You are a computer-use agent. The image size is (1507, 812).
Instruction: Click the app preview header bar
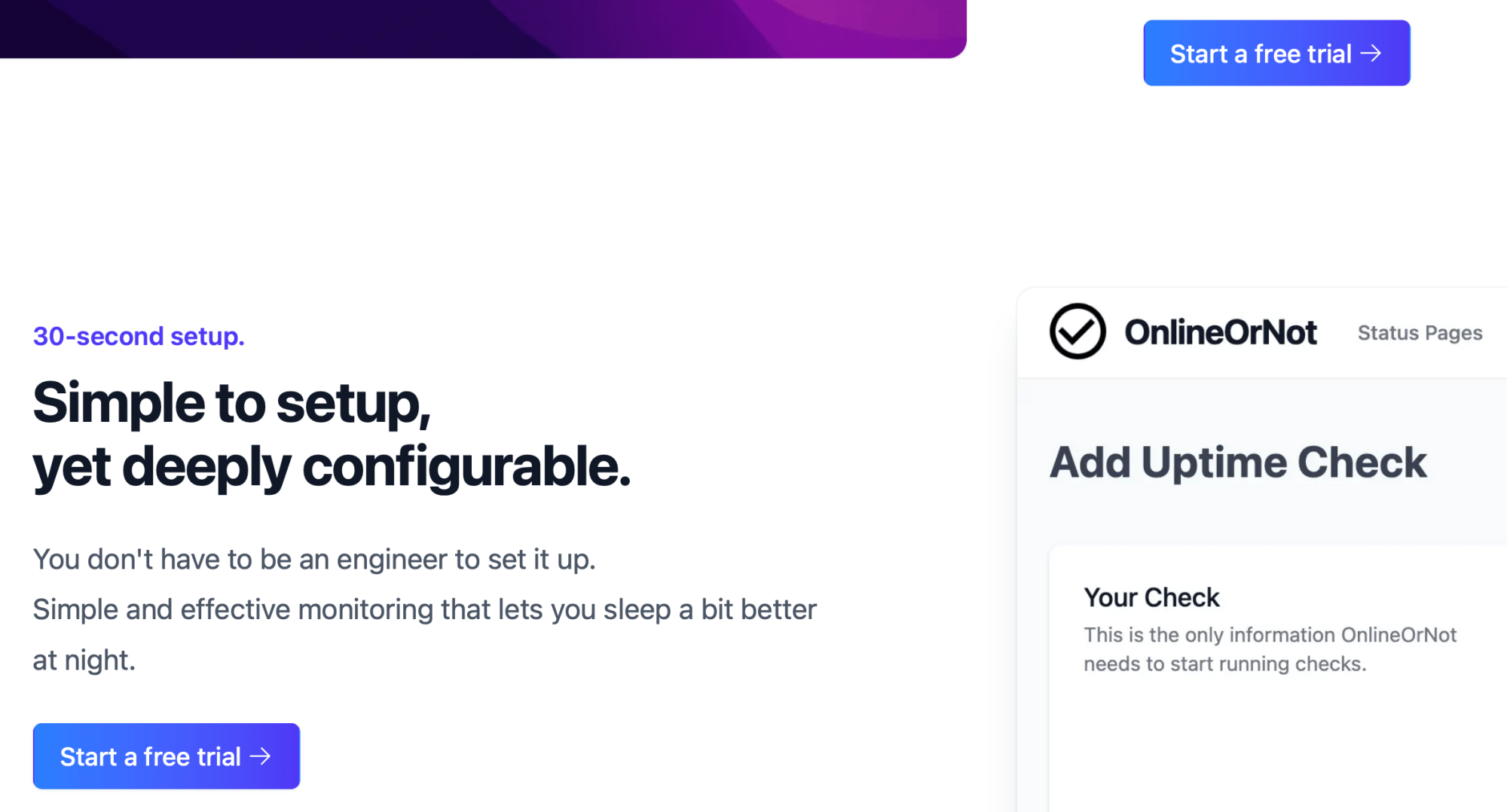coord(1262,332)
